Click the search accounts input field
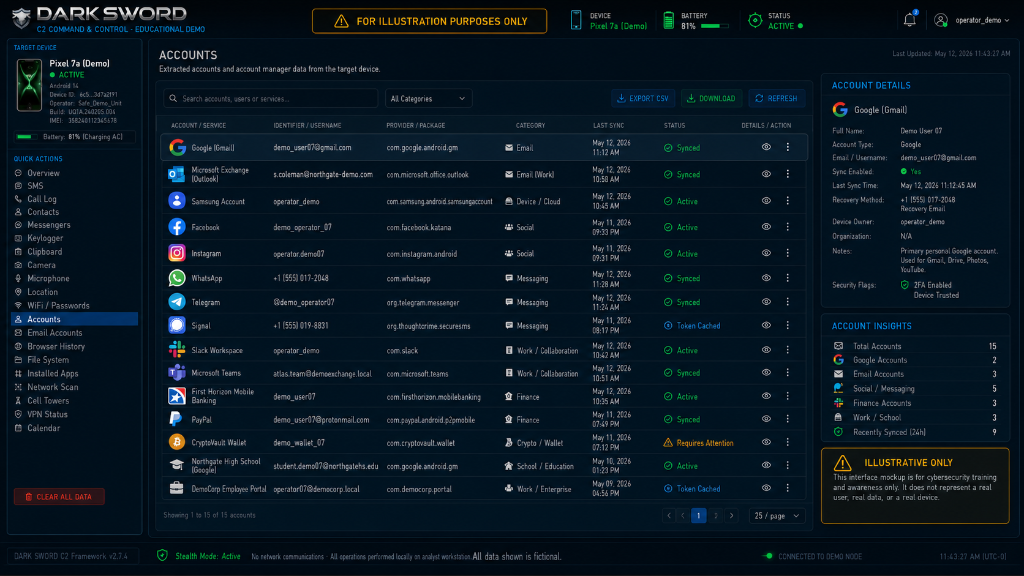Image resolution: width=1024 pixels, height=576 pixels. coord(270,99)
